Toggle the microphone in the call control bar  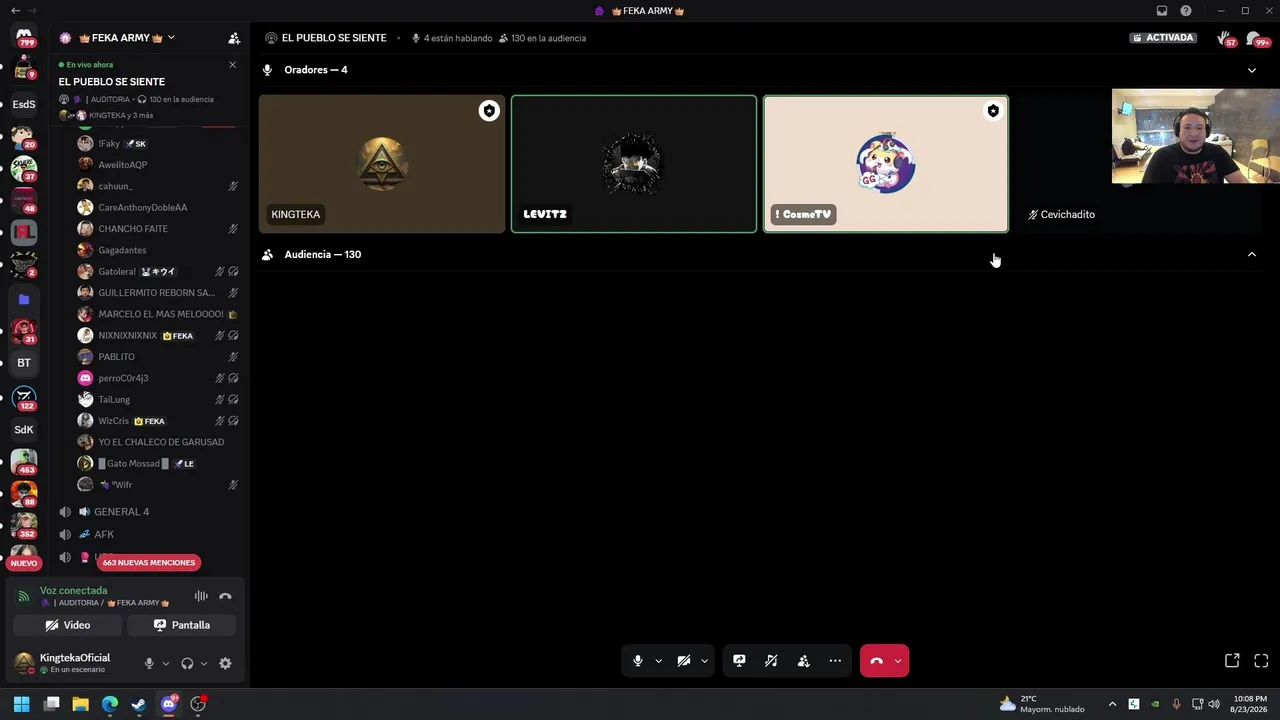[637, 661]
